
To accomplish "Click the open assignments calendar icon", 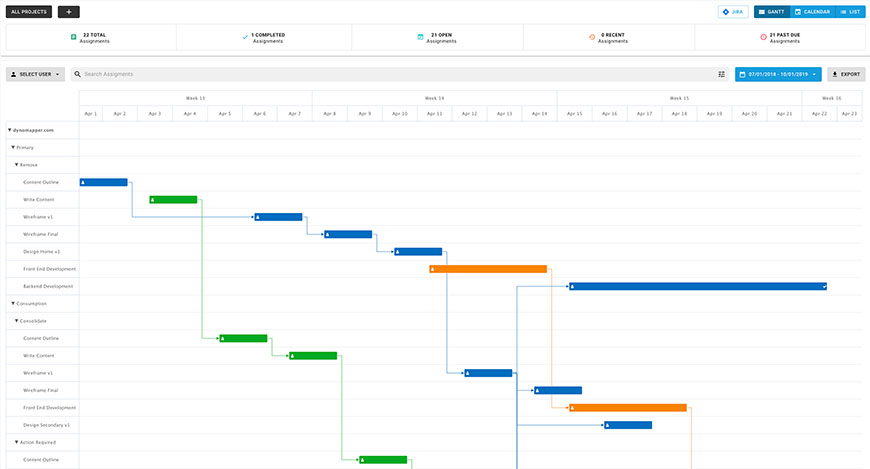I will [x=420, y=37].
